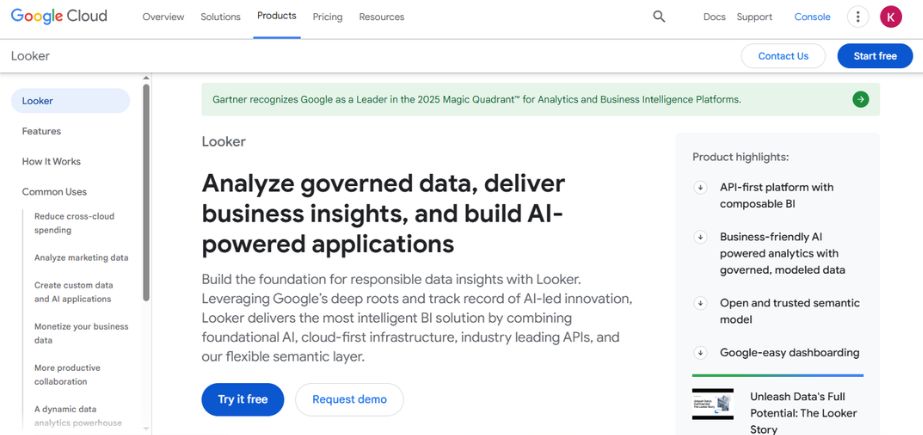Image resolution: width=923 pixels, height=435 pixels.
Task: Click the arrow icon beside Open and trusted semantic model
Action: coord(700,303)
